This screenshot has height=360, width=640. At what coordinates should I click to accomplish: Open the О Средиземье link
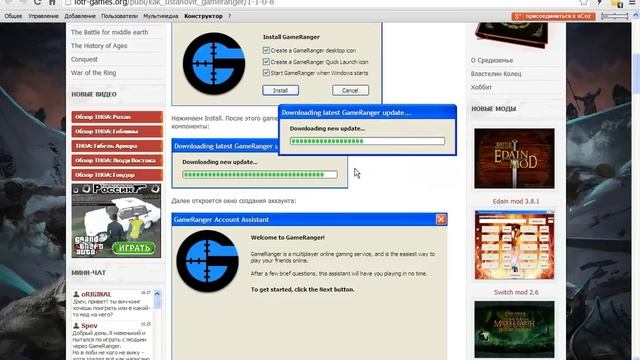(x=492, y=60)
